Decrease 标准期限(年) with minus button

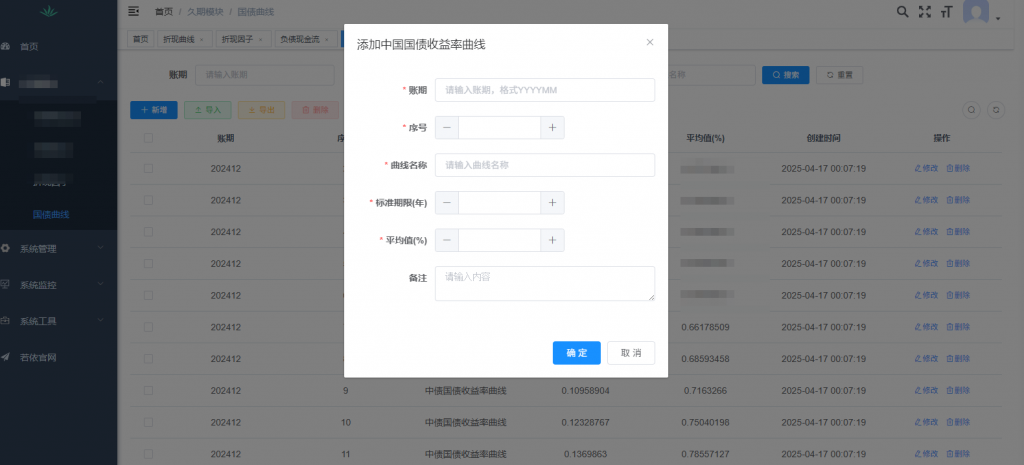[447, 203]
